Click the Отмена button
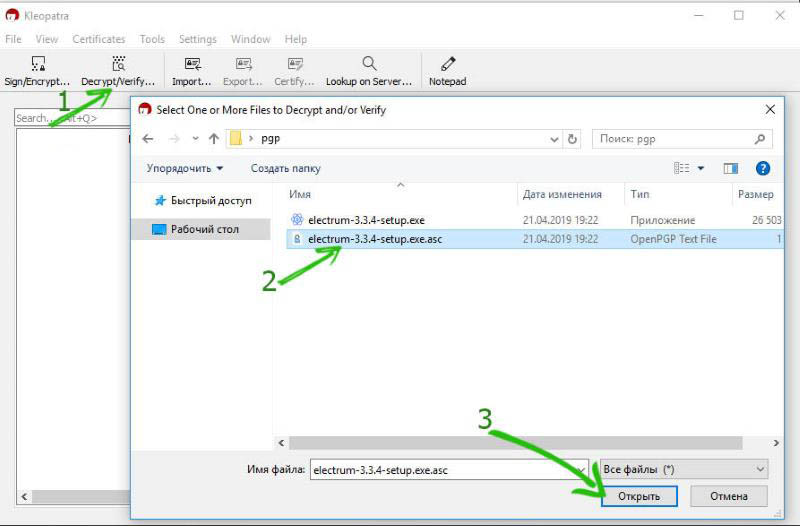The height and width of the screenshot is (526, 800). coord(729,496)
